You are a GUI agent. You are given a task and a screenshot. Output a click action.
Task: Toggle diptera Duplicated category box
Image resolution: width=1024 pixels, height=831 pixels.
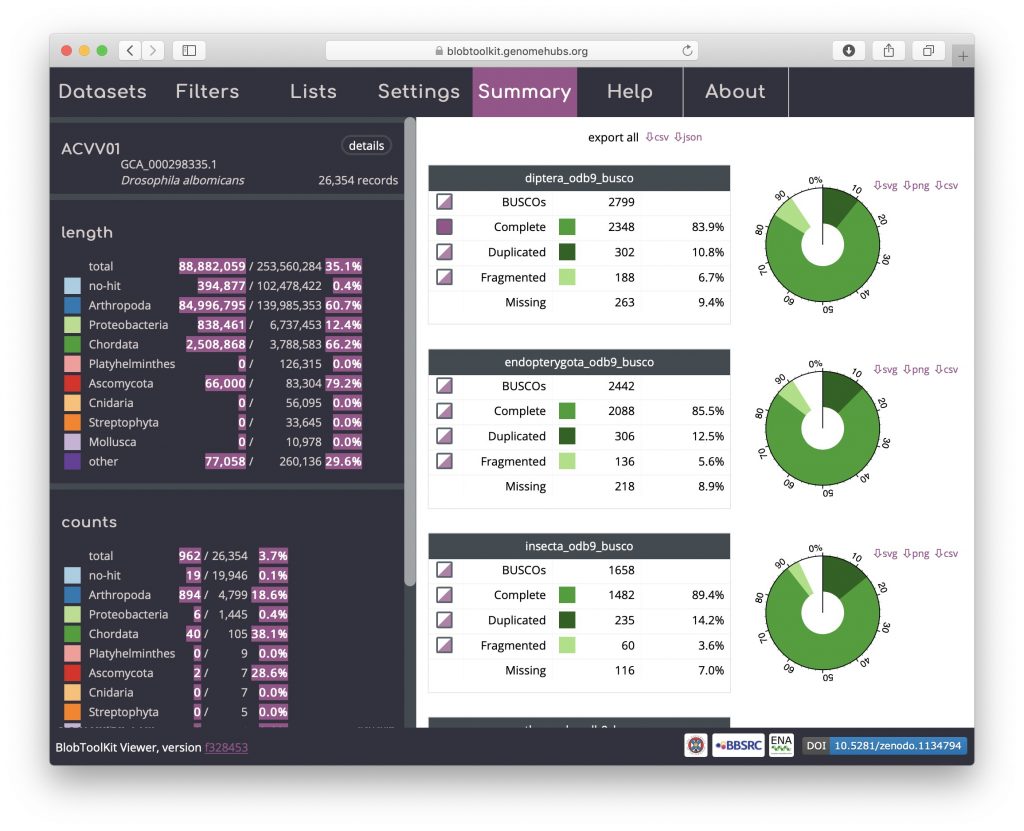(x=445, y=252)
